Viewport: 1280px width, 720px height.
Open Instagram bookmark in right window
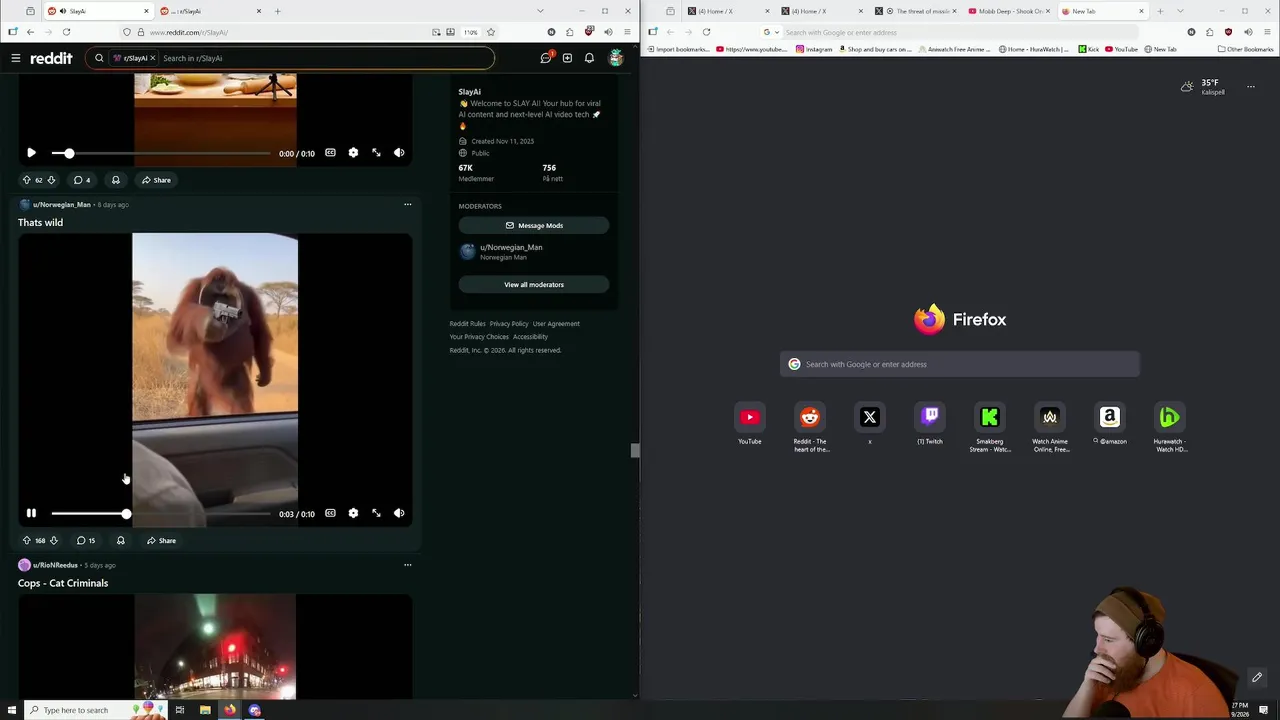(814, 49)
